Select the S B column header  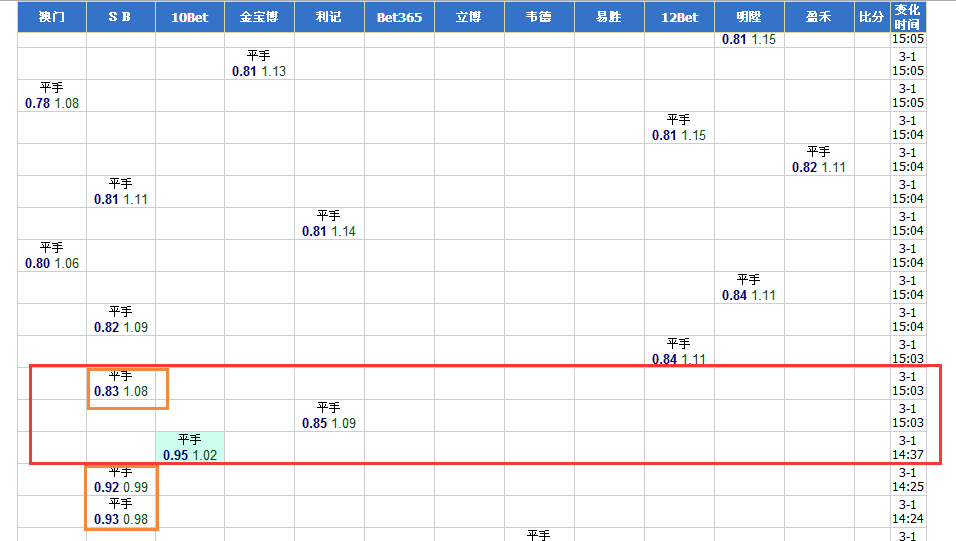(121, 17)
